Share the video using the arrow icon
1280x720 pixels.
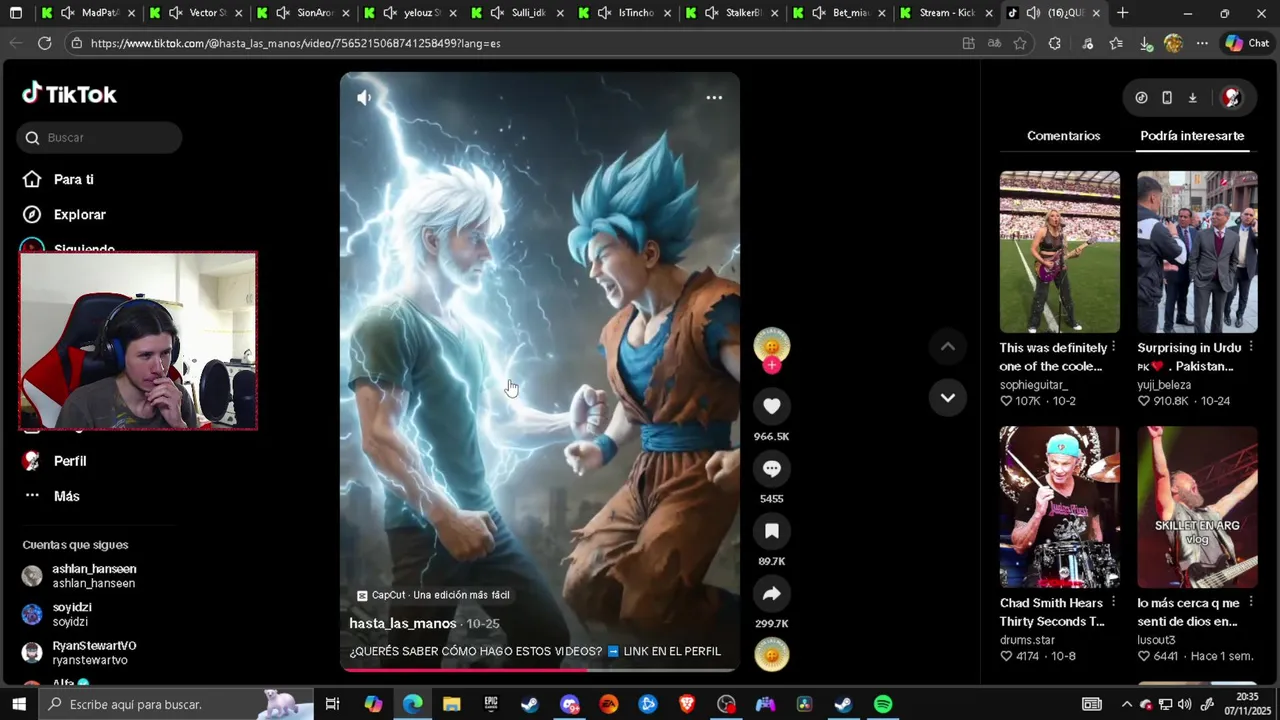pos(771,594)
